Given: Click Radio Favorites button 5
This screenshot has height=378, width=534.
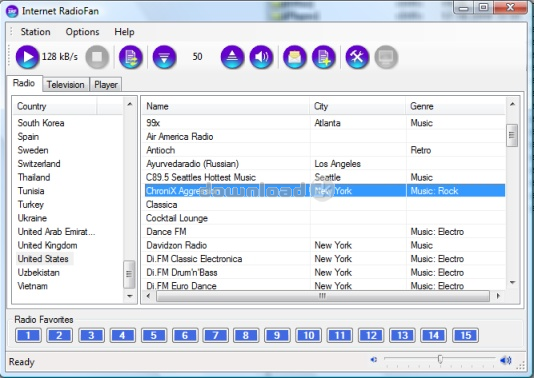Looking at the screenshot, I should click(154, 335).
